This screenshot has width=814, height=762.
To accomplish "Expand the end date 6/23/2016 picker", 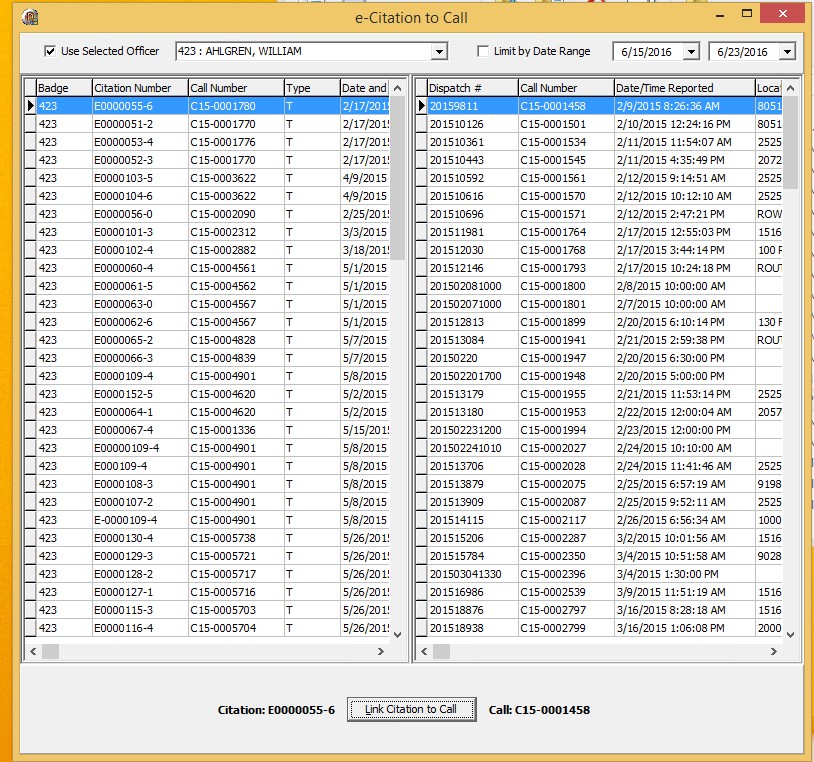I will 787,52.
